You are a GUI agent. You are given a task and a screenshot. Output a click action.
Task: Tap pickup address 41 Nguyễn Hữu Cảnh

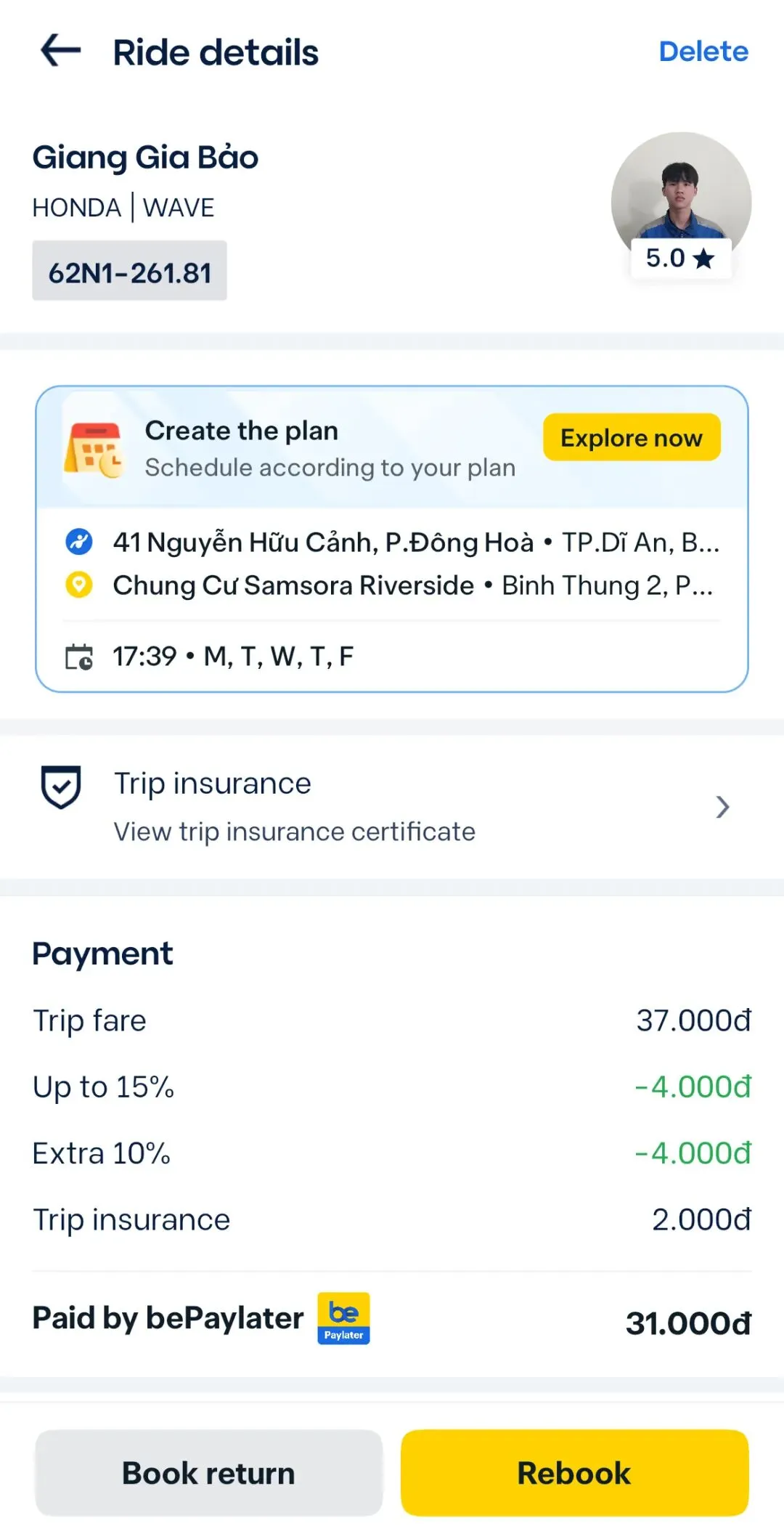[x=322, y=543]
